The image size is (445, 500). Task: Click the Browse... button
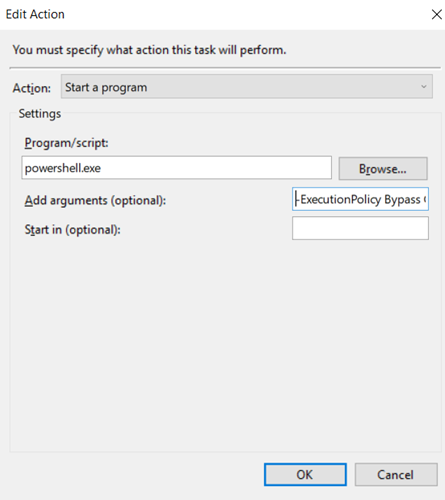(383, 169)
